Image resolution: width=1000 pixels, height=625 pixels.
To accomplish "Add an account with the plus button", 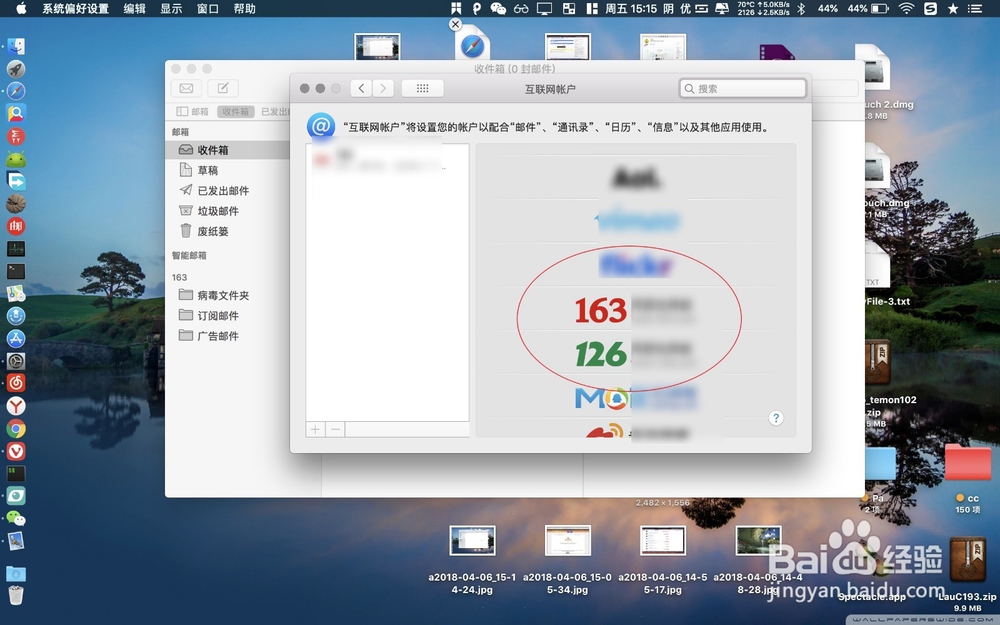I will [x=315, y=429].
